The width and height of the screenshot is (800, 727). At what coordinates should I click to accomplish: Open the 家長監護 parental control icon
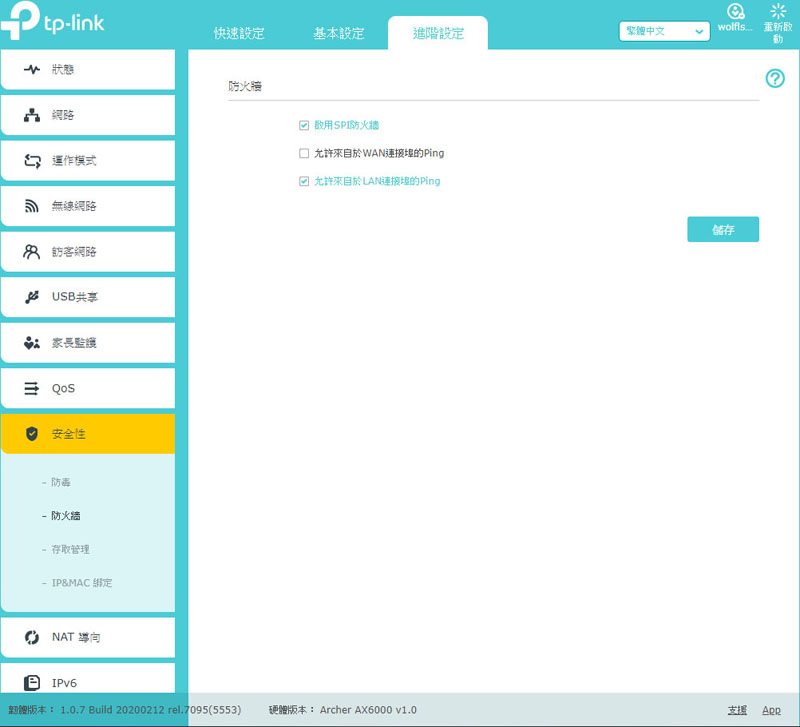click(x=32, y=343)
